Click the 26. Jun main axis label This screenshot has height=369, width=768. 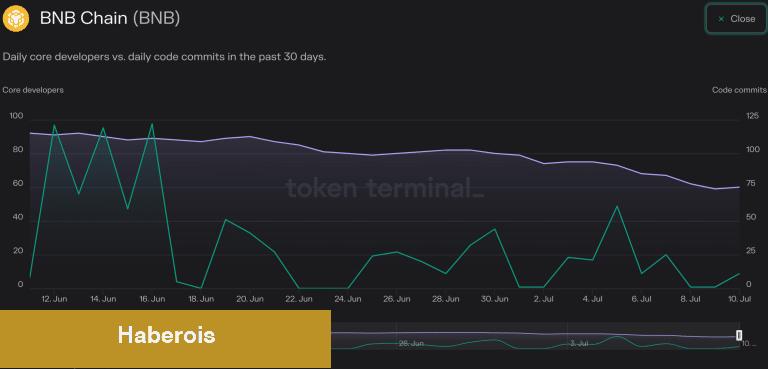(397, 298)
